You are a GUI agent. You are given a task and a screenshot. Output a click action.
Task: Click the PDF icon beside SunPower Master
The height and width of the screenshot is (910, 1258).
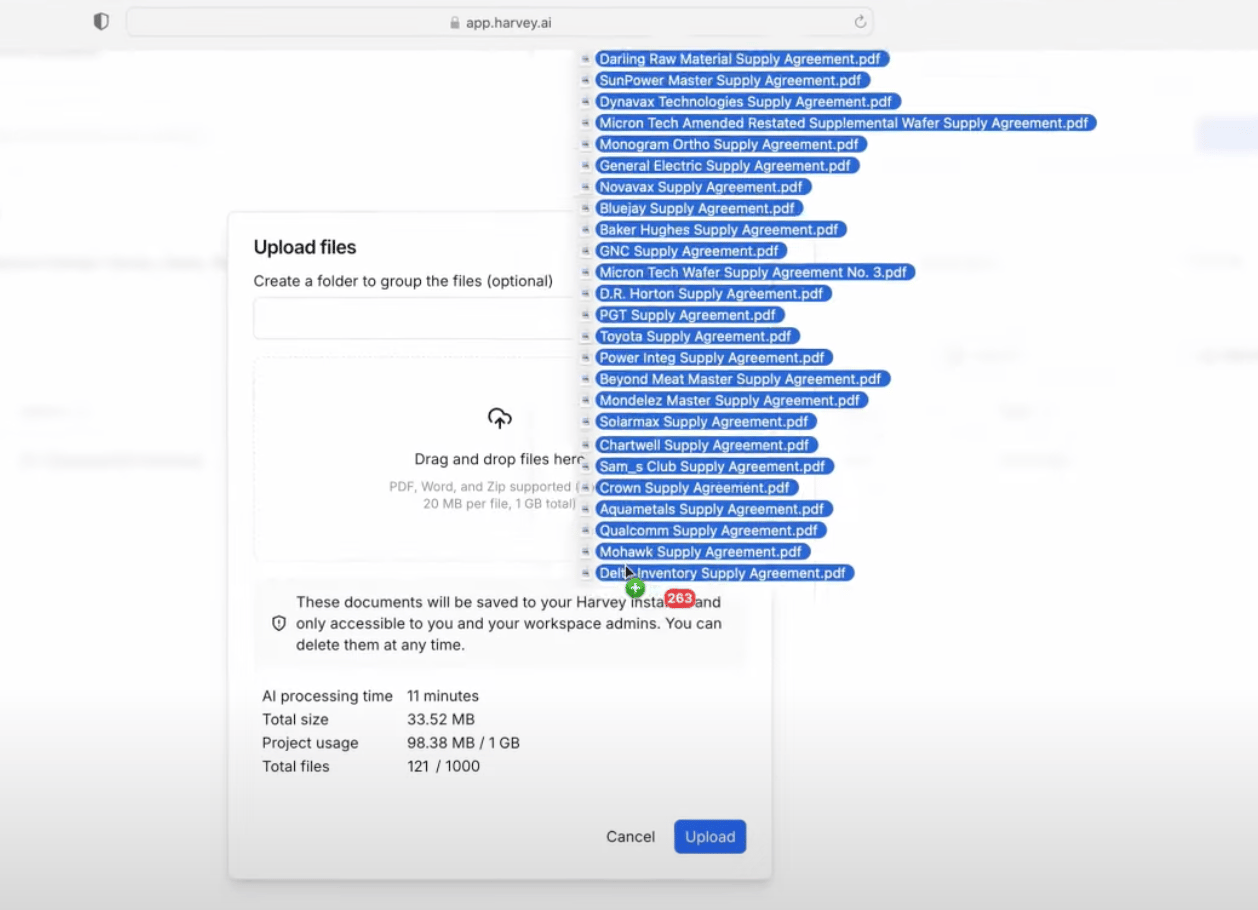586,80
